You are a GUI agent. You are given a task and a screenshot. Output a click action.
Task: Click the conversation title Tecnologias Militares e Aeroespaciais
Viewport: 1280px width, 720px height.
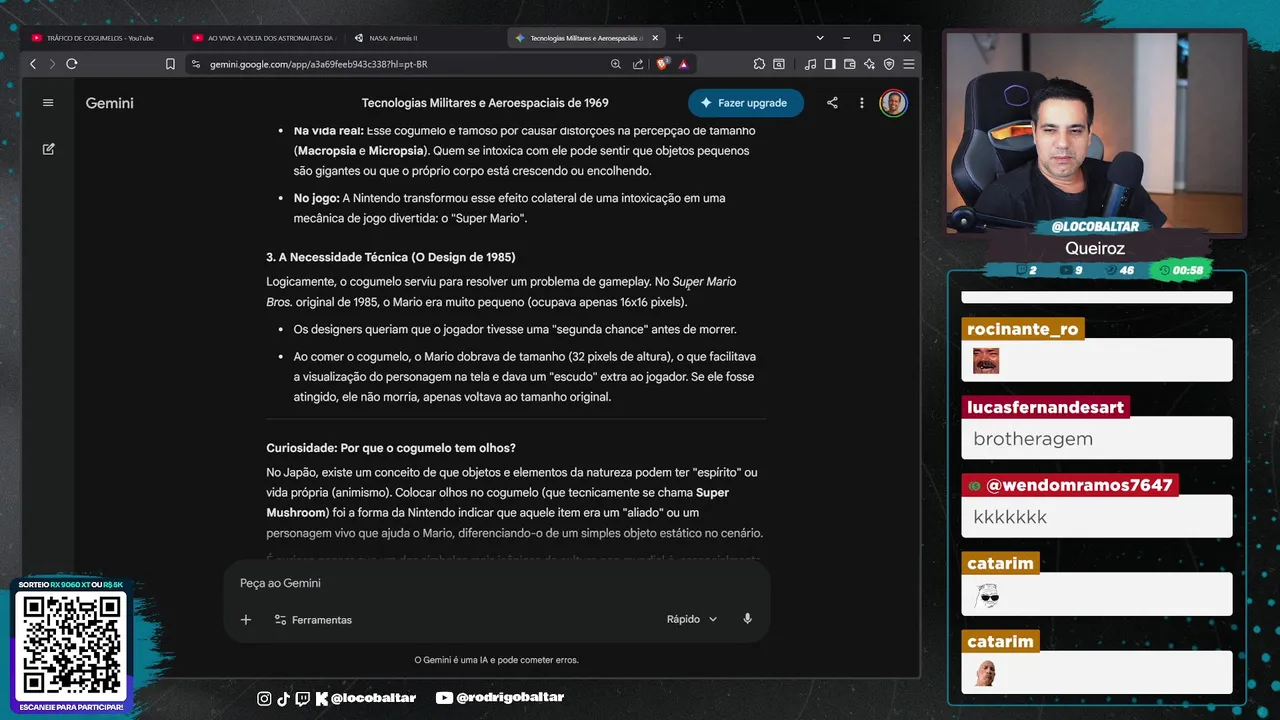click(485, 103)
